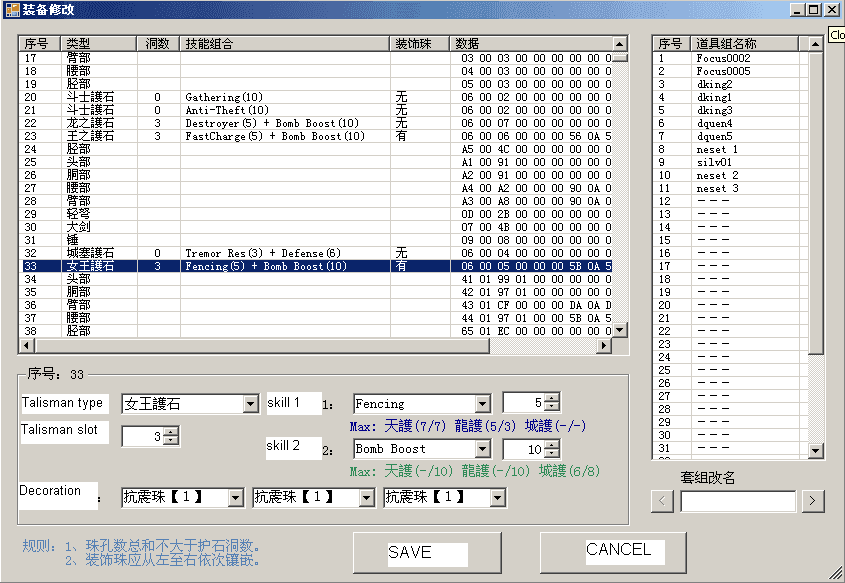Increase the skill 2 value of 10
The image size is (845, 583).
coord(551,445)
